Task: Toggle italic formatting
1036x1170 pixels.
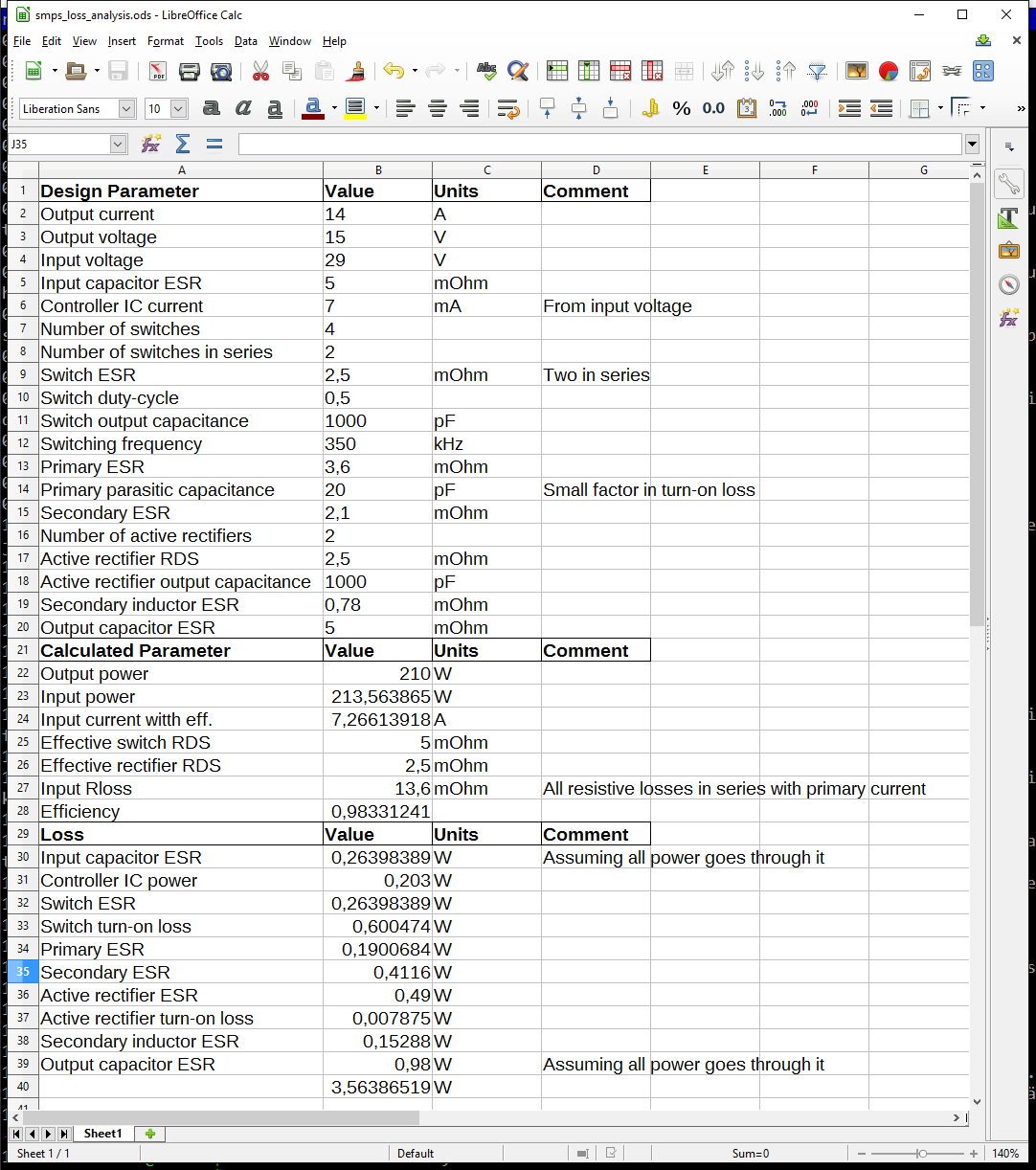Action: [243, 109]
